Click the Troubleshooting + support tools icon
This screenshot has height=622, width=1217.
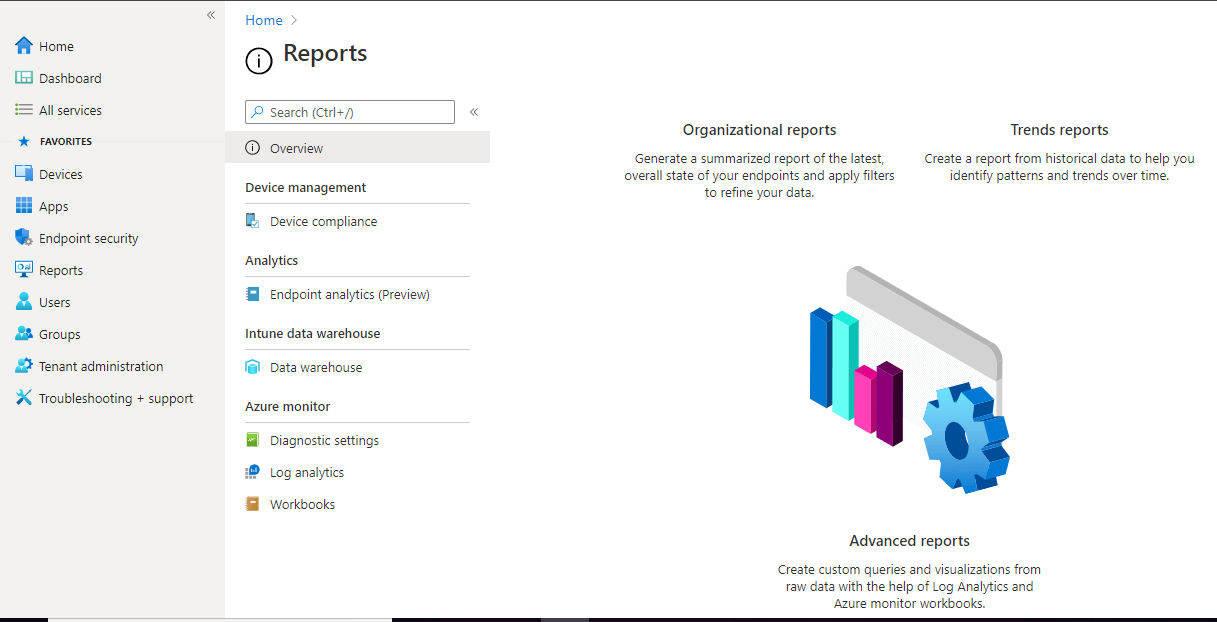pyautogui.click(x=24, y=398)
